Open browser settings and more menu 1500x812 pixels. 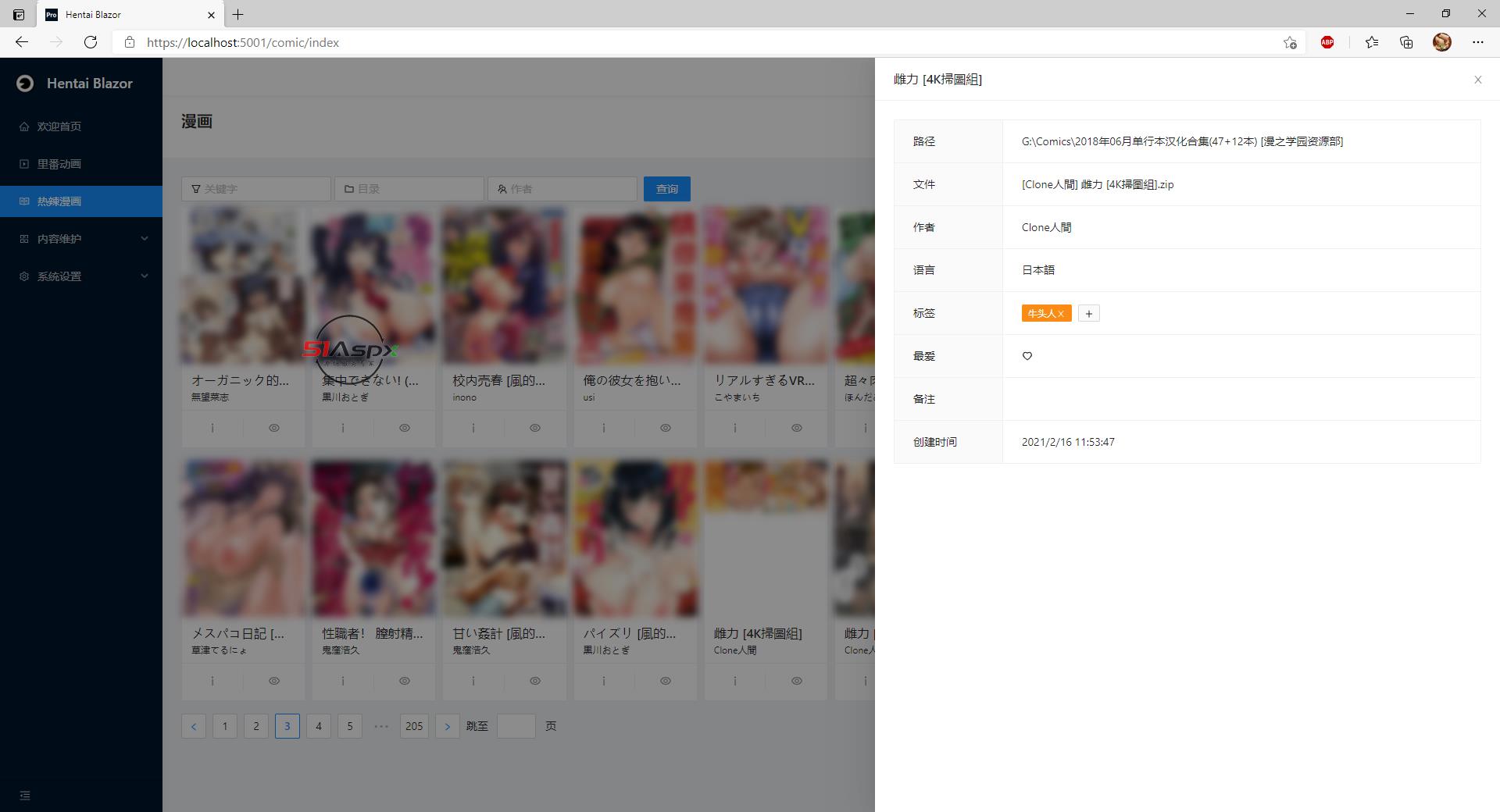point(1478,42)
